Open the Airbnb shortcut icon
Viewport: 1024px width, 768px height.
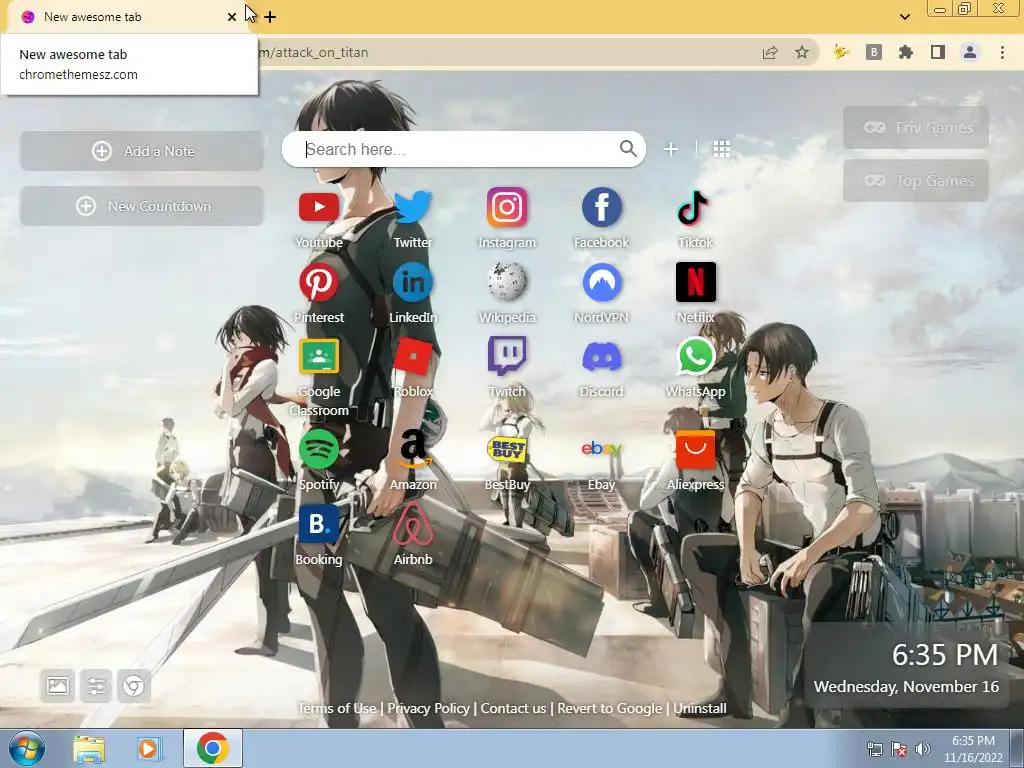click(x=413, y=524)
